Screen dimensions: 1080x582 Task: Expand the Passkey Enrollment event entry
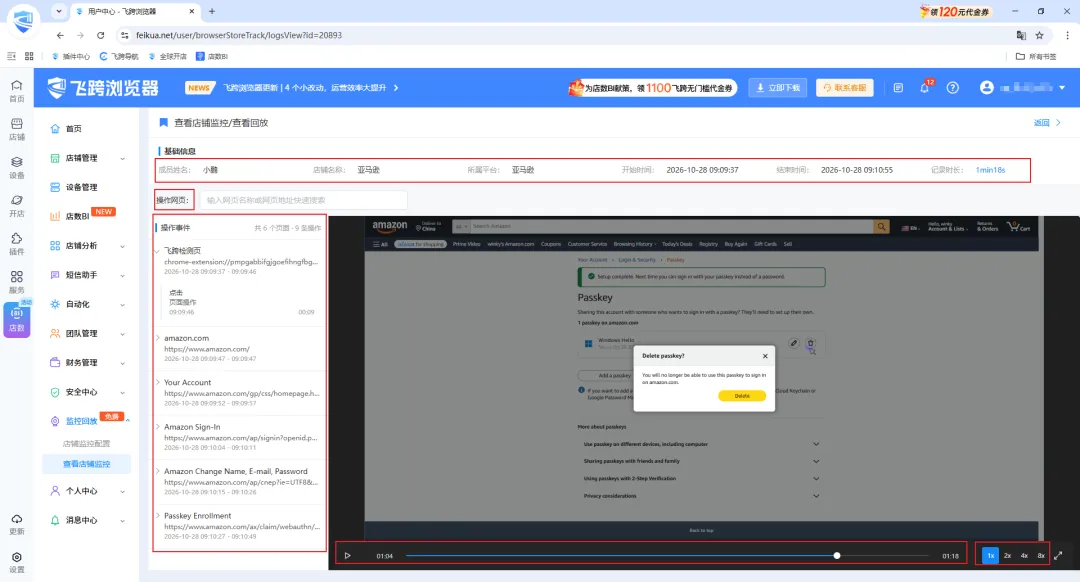click(158, 515)
